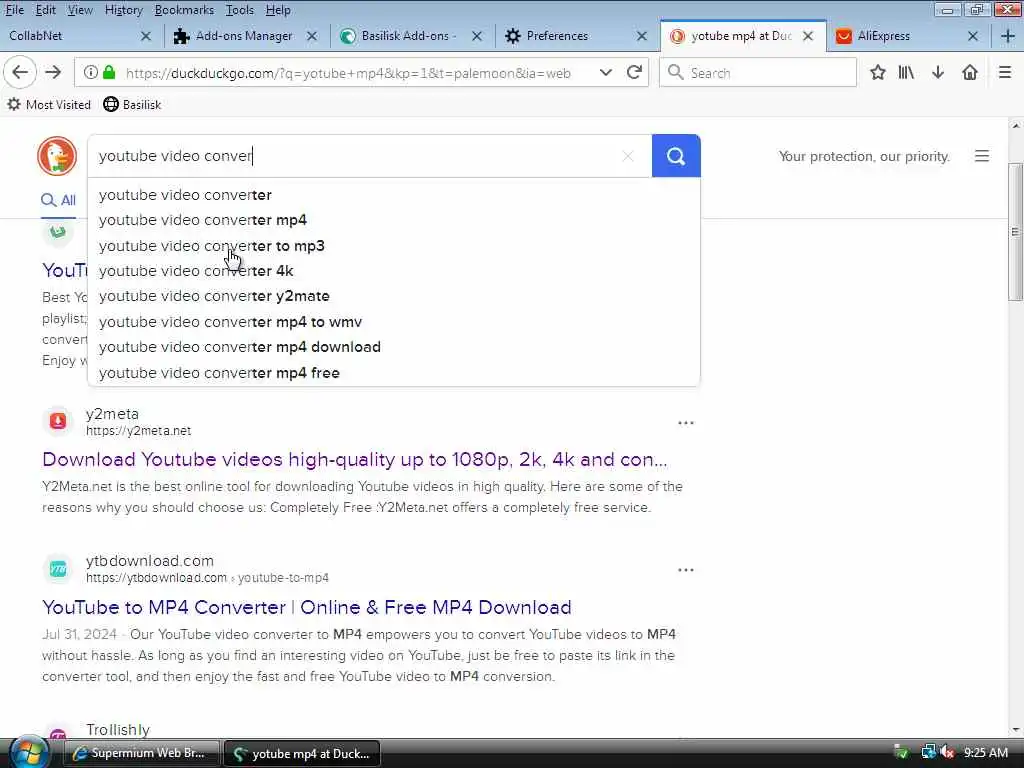This screenshot has width=1024, height=768.
Task: Open the Tools menu
Action: tap(240, 10)
